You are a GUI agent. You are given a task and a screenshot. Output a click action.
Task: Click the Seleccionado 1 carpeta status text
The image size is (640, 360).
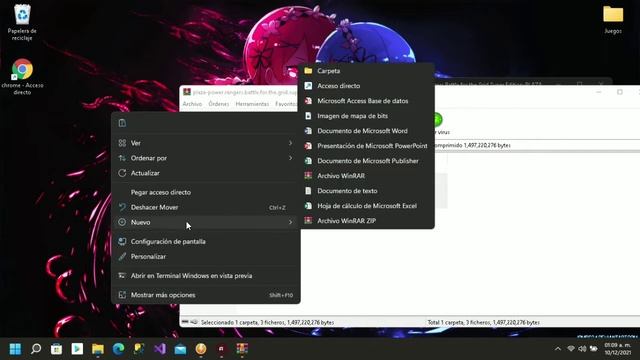tap(267, 322)
